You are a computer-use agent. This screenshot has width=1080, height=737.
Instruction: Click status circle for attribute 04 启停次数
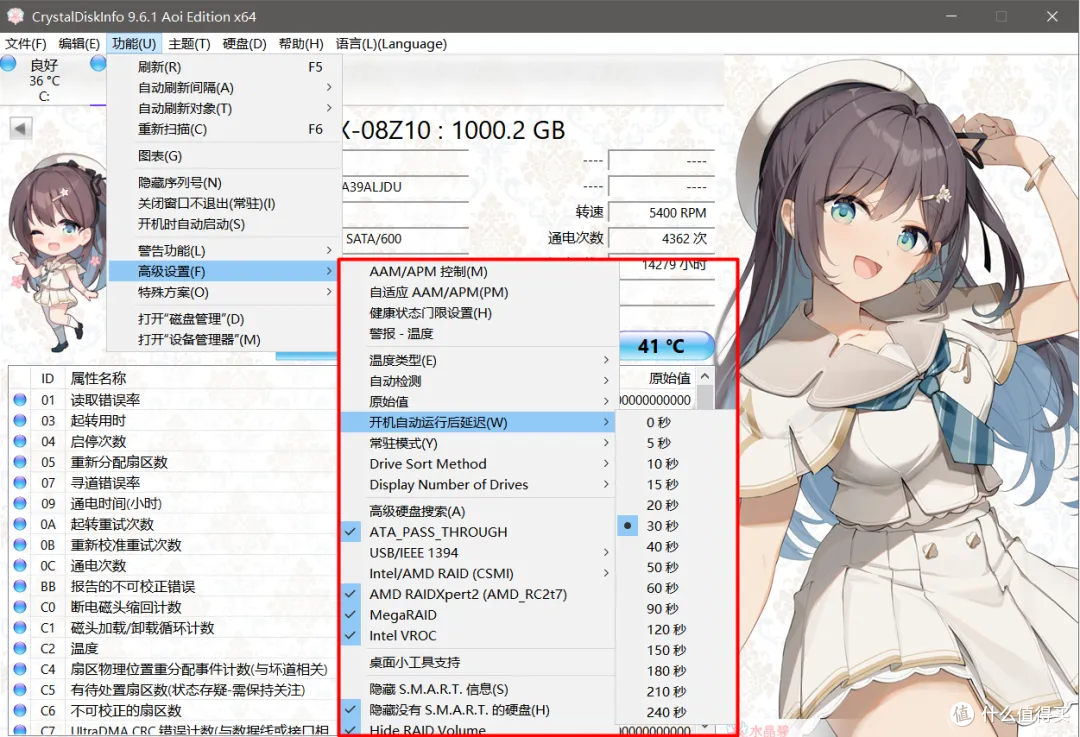pyautogui.click(x=20, y=441)
